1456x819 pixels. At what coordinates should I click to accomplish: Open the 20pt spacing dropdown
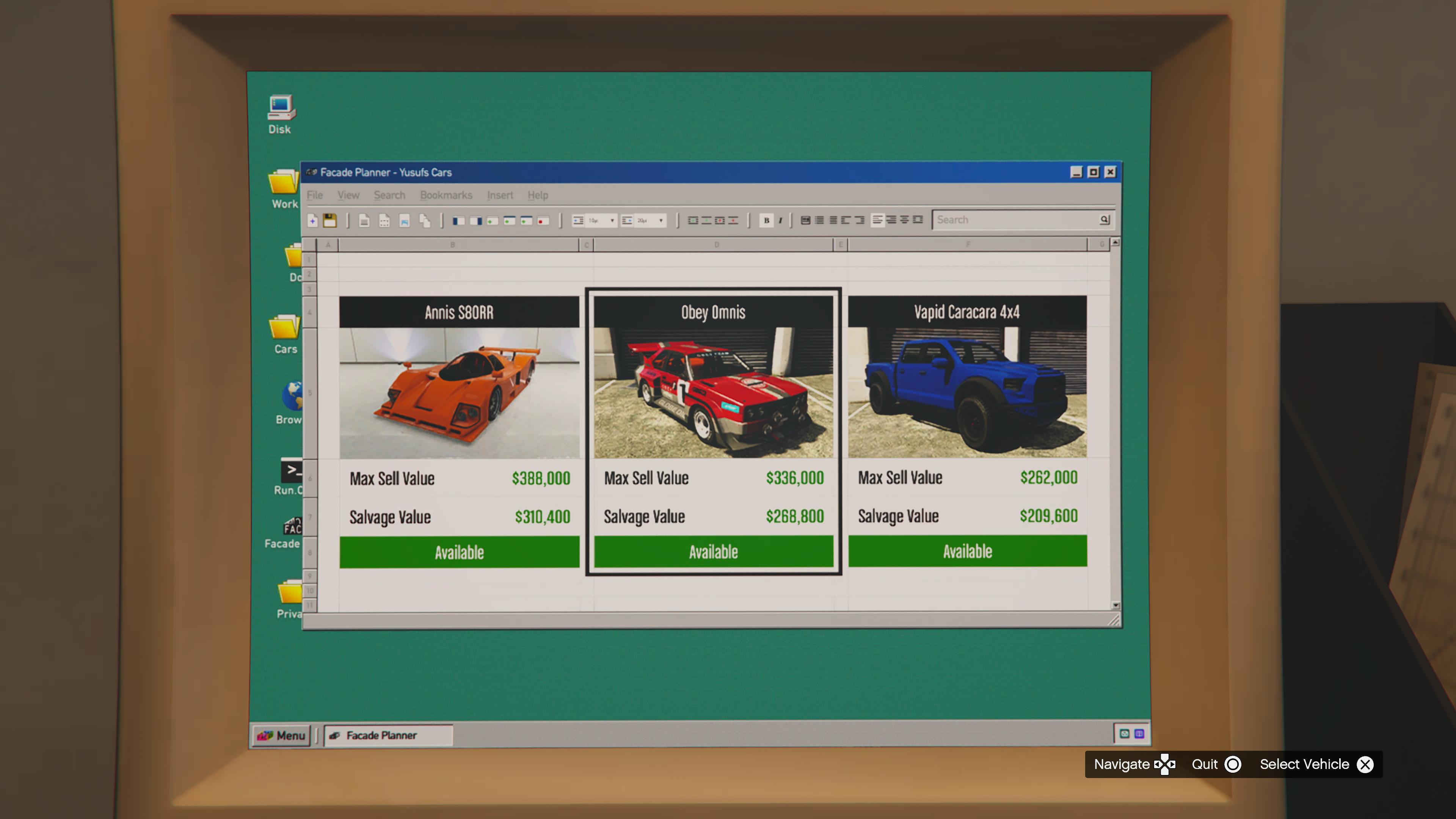(x=661, y=220)
